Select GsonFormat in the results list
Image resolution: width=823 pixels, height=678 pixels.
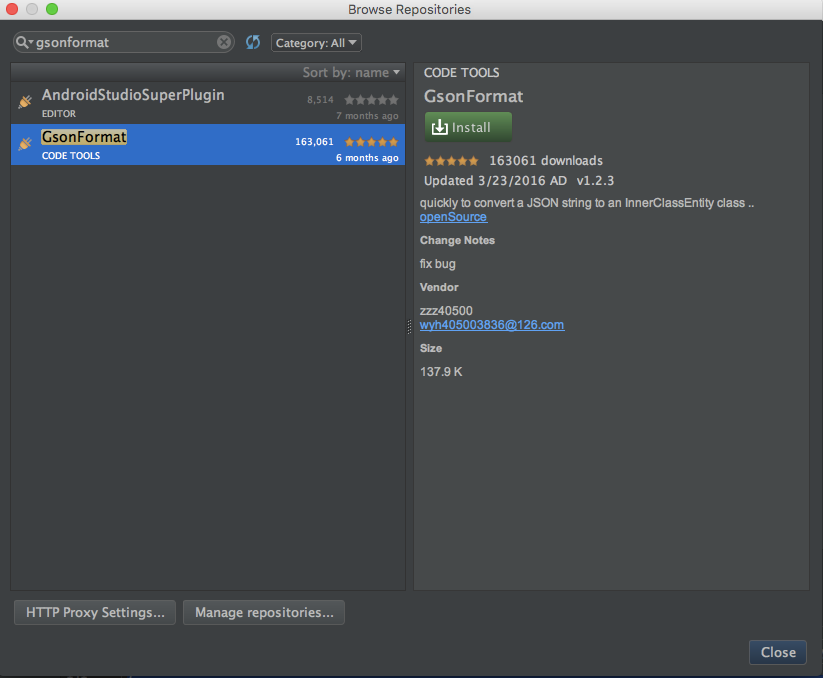pyautogui.click(x=150, y=142)
